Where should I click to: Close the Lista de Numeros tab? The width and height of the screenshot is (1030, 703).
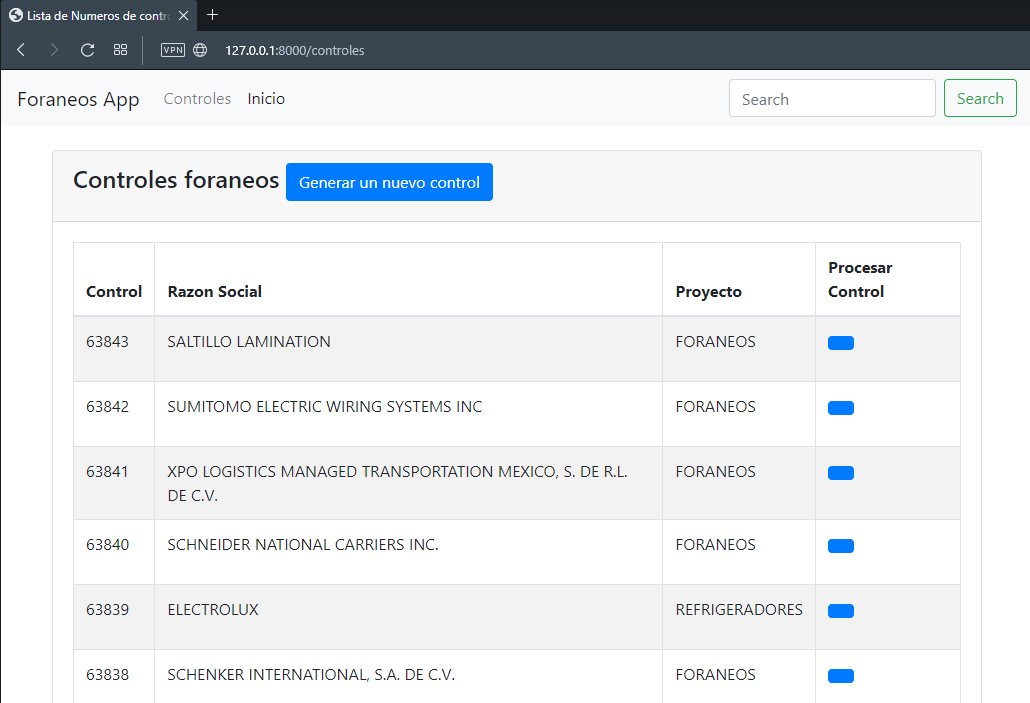[x=184, y=15]
